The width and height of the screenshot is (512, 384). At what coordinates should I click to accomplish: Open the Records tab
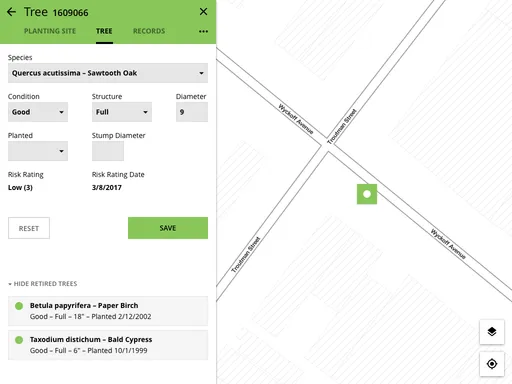pos(149,31)
